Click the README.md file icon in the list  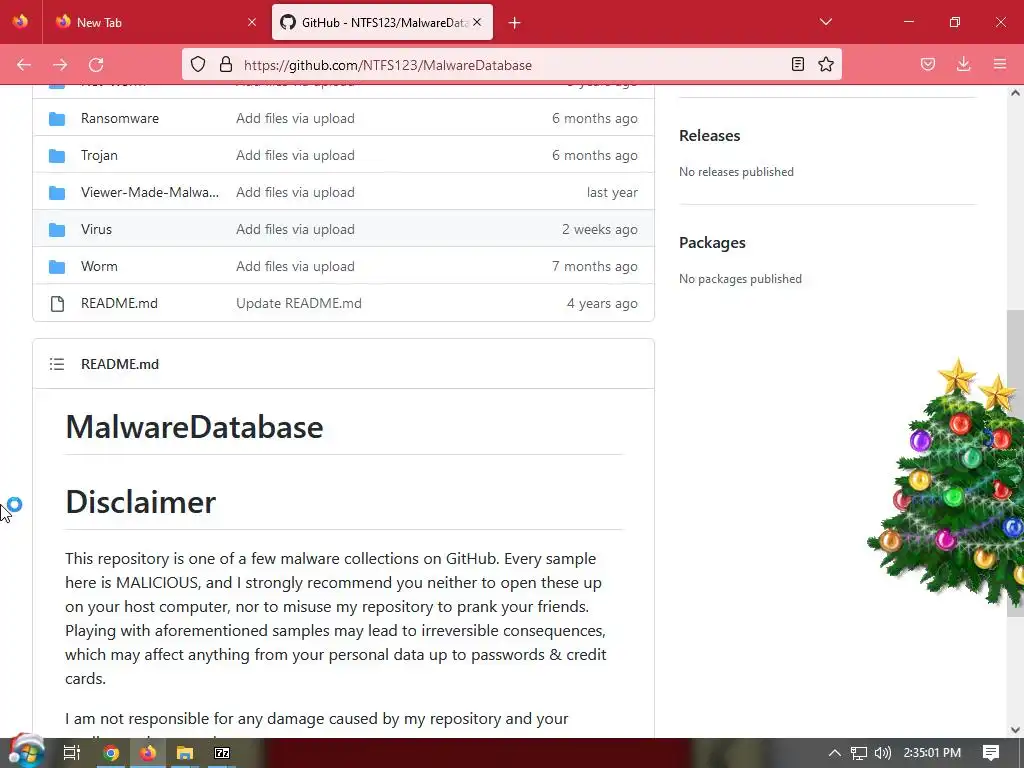click(57, 304)
